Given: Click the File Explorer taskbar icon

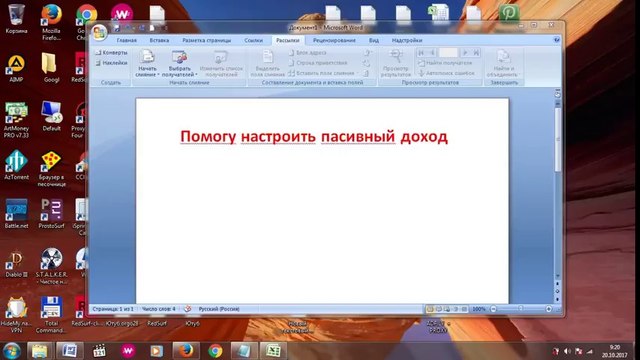Looking at the screenshot, I should (x=40, y=351).
